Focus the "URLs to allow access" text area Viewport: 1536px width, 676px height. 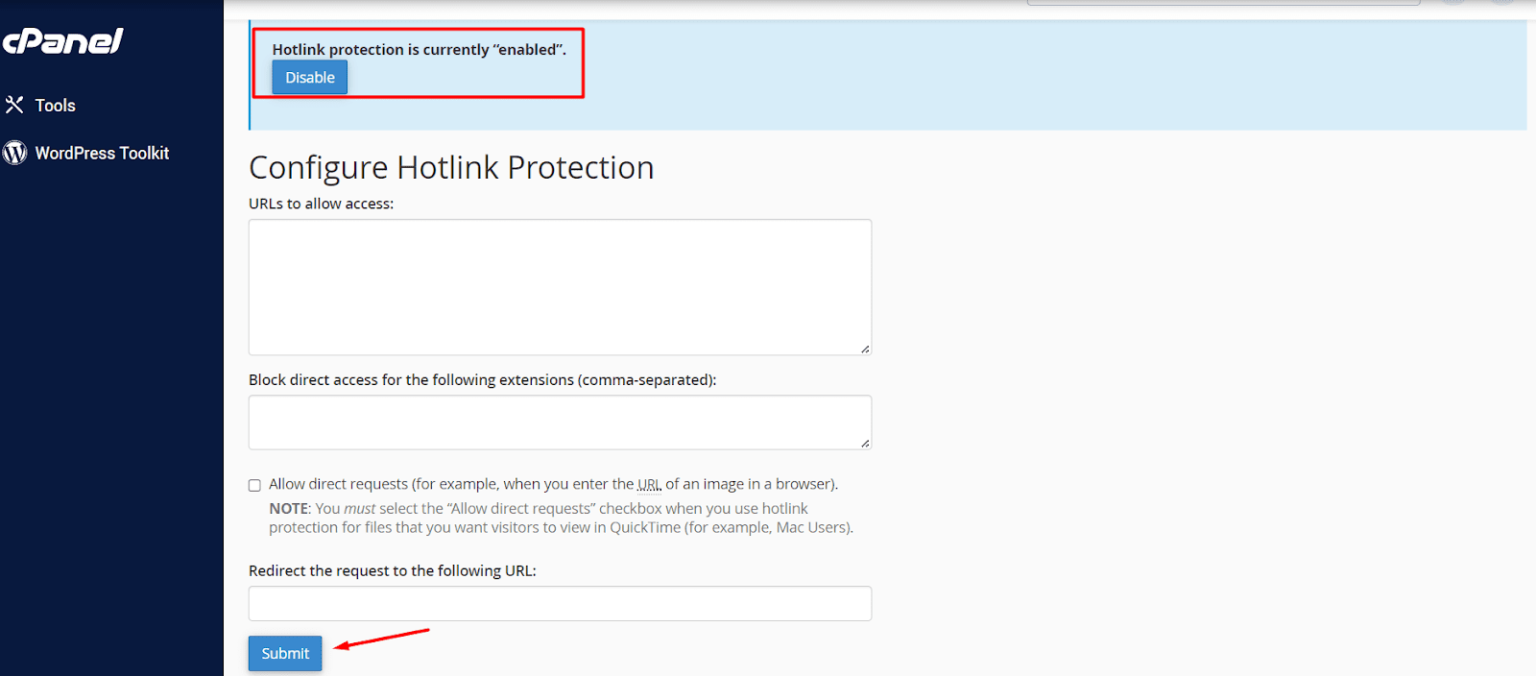pos(559,286)
